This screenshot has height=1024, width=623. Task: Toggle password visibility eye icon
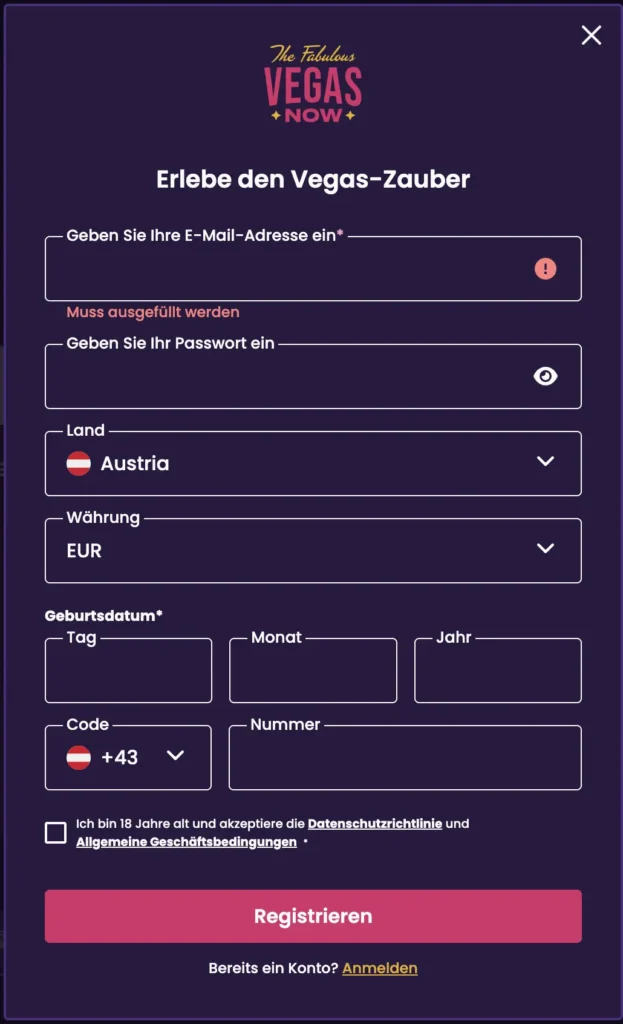pyautogui.click(x=545, y=376)
